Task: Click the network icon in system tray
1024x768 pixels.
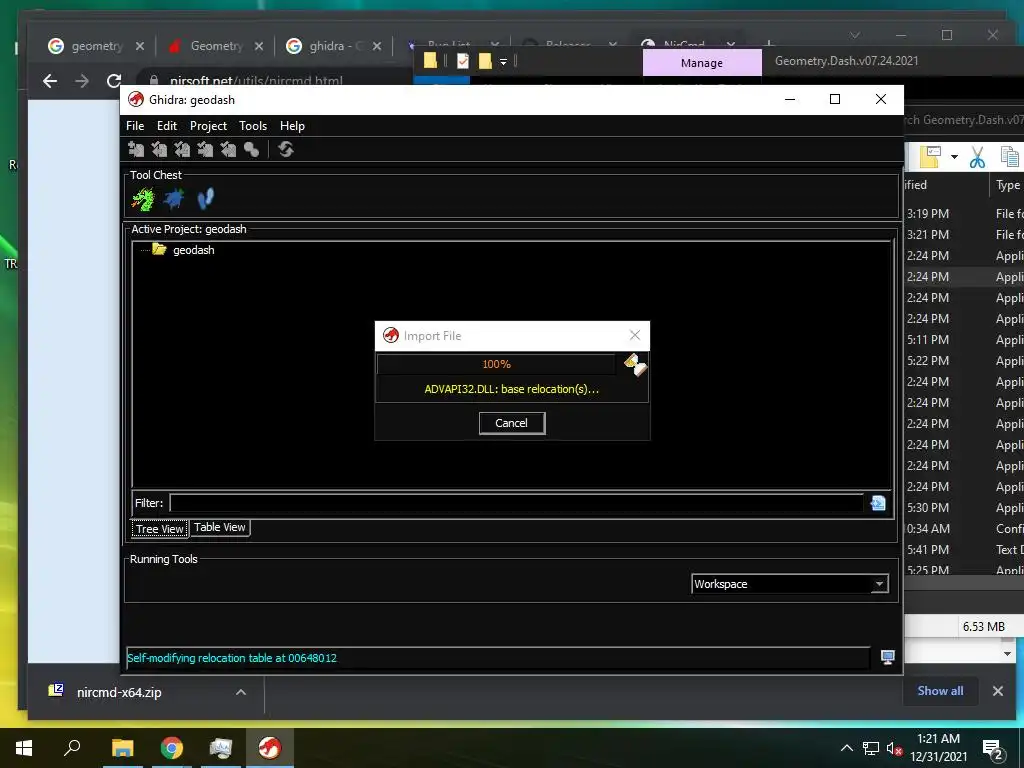Action: (x=871, y=748)
